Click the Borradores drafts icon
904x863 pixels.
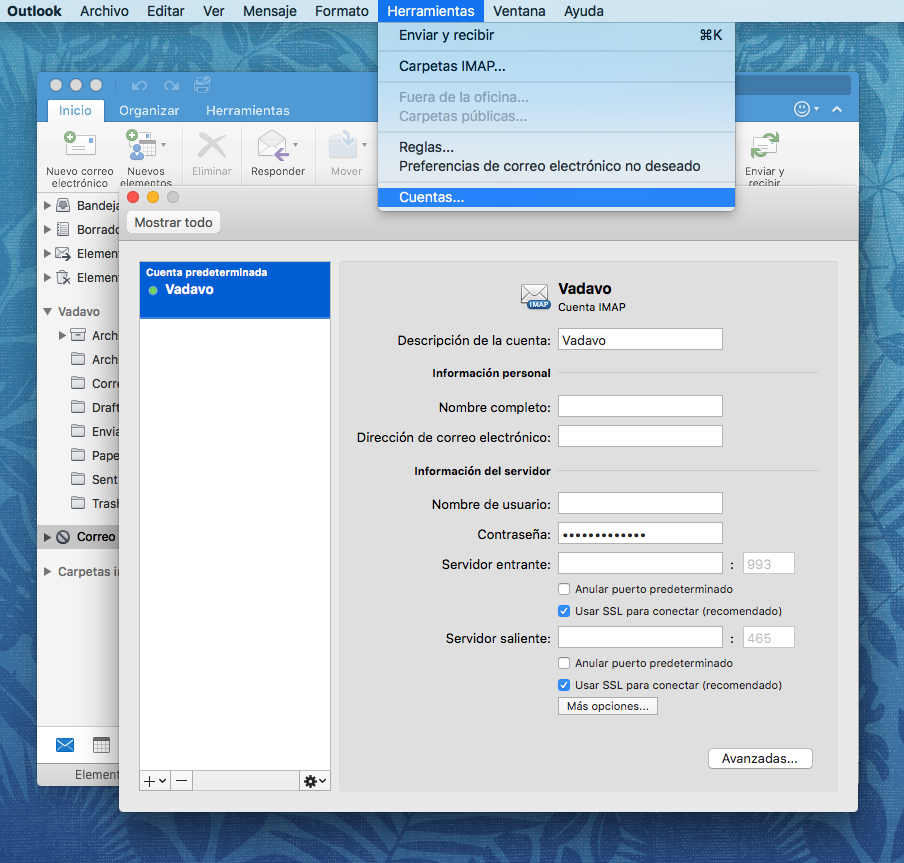(x=63, y=229)
